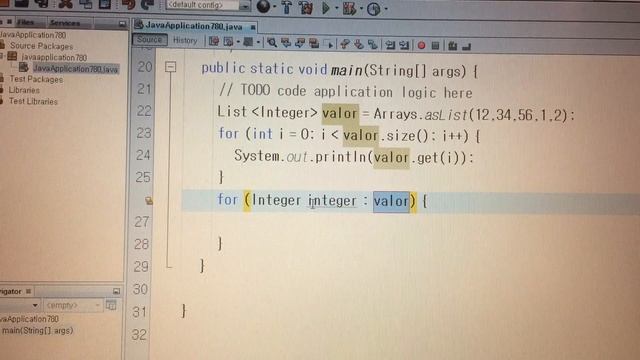Click the icon right of the empty Navigator dropdown
The width and height of the screenshot is (640, 360).
click(x=111, y=305)
